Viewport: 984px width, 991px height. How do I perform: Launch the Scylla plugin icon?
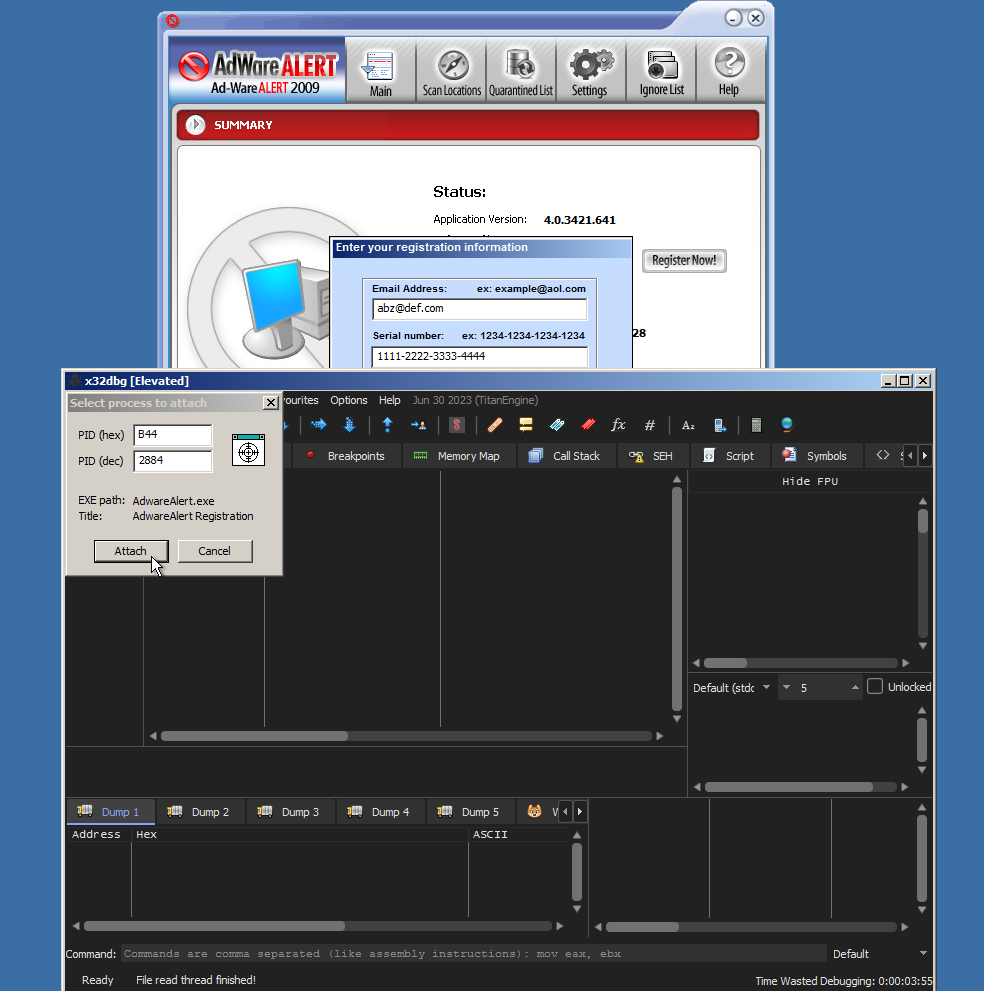click(x=456, y=425)
